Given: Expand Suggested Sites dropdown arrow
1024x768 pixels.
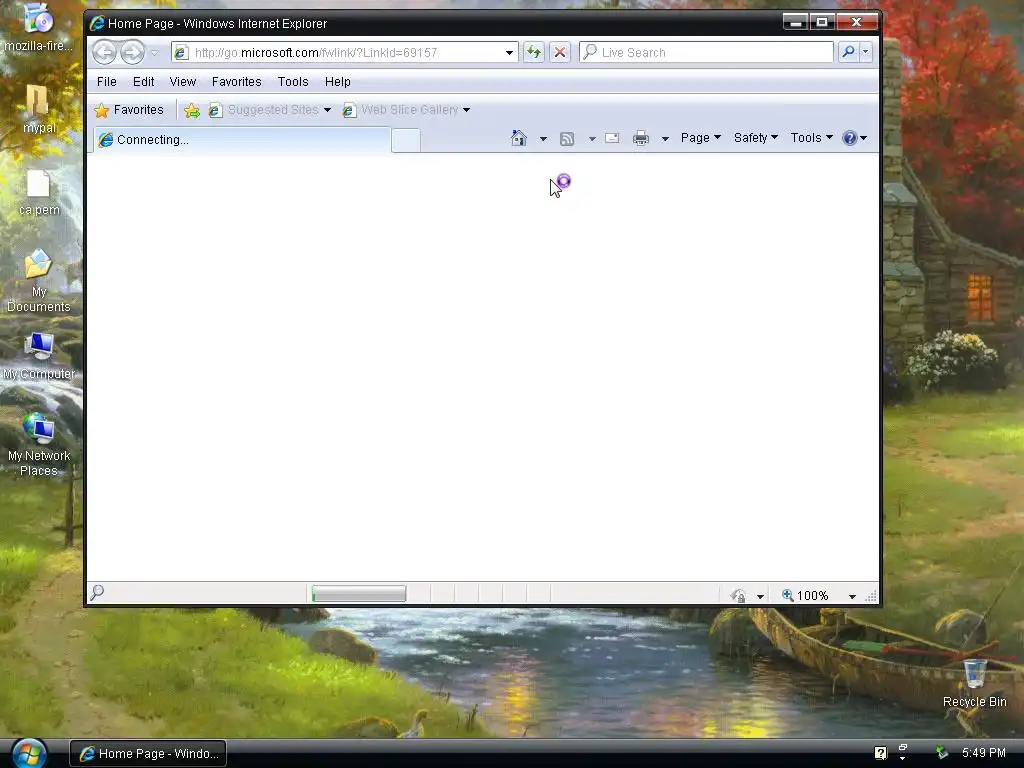Looking at the screenshot, I should [x=327, y=110].
